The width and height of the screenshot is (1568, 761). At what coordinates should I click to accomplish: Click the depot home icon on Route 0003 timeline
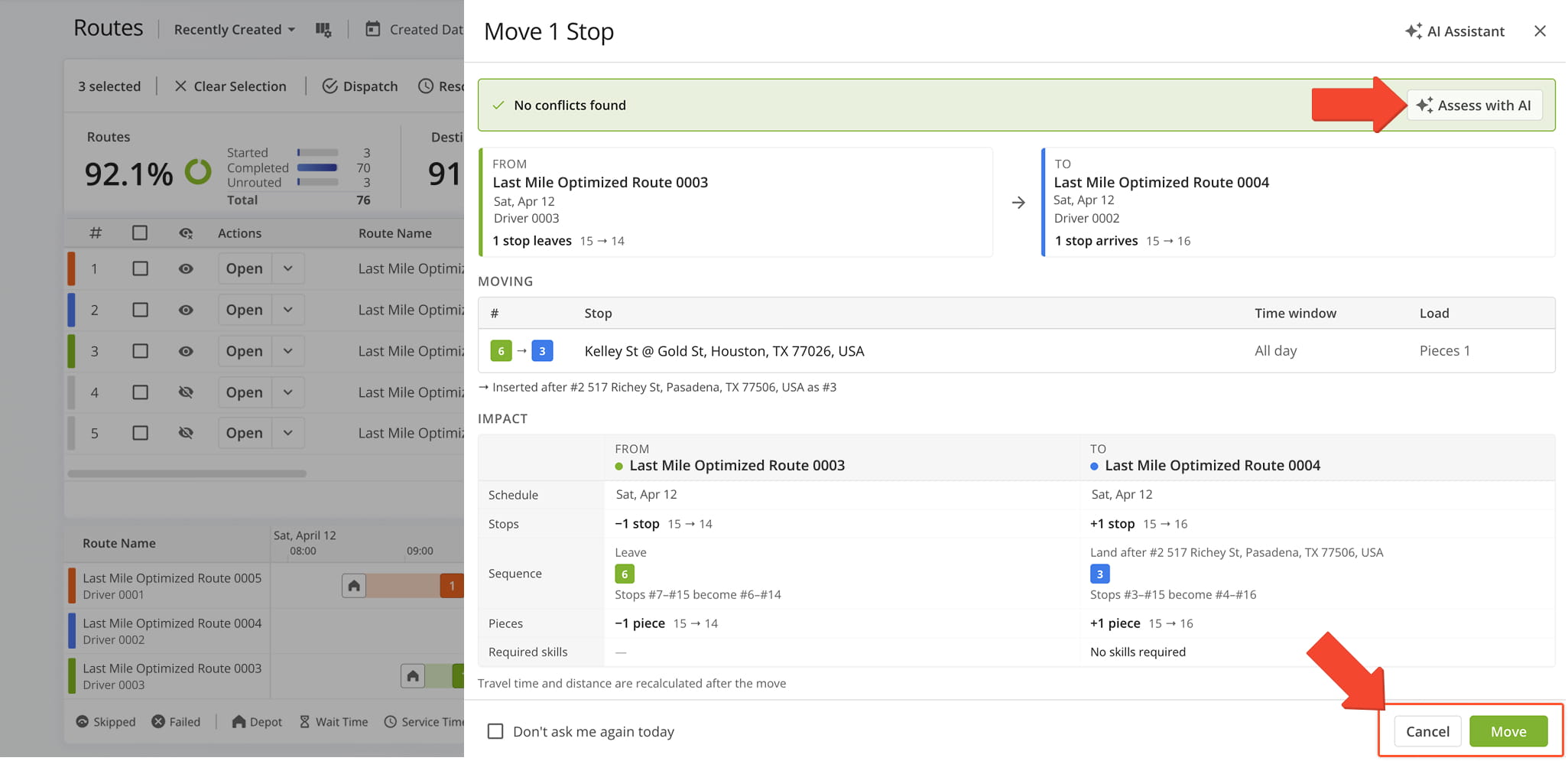coord(413,676)
